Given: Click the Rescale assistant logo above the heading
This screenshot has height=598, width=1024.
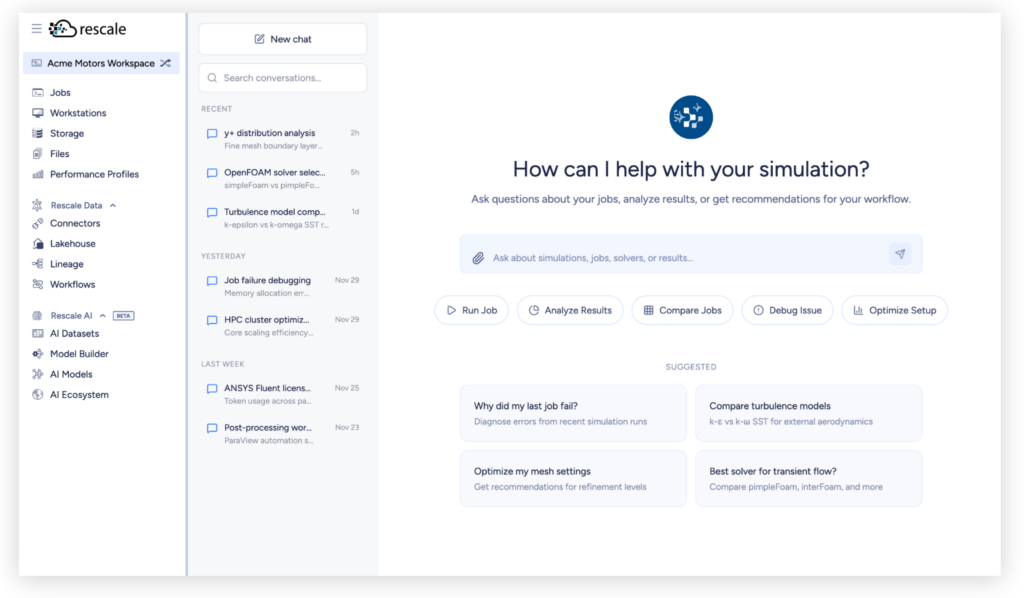Looking at the screenshot, I should (x=690, y=117).
